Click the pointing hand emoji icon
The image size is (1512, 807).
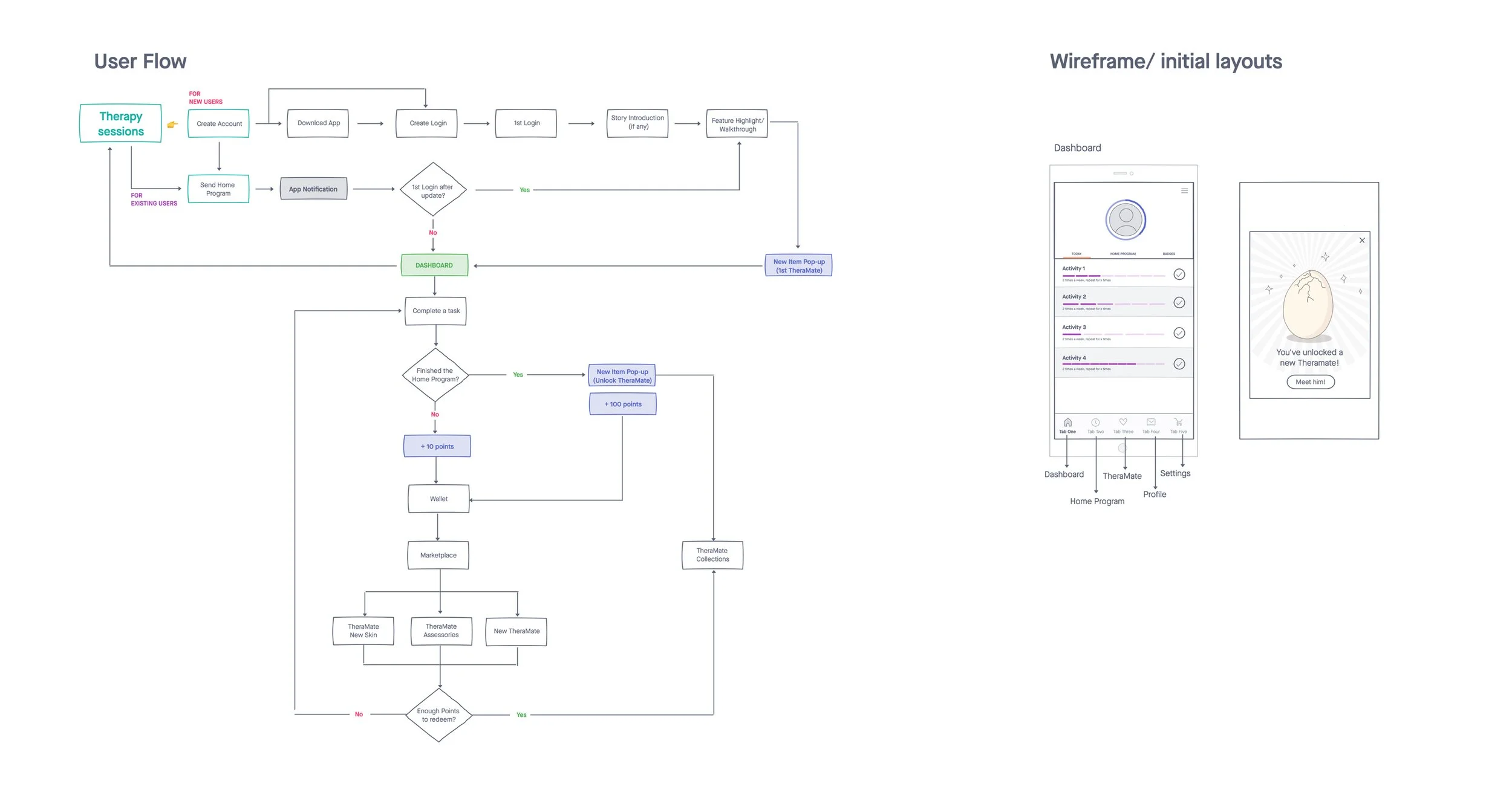click(172, 125)
